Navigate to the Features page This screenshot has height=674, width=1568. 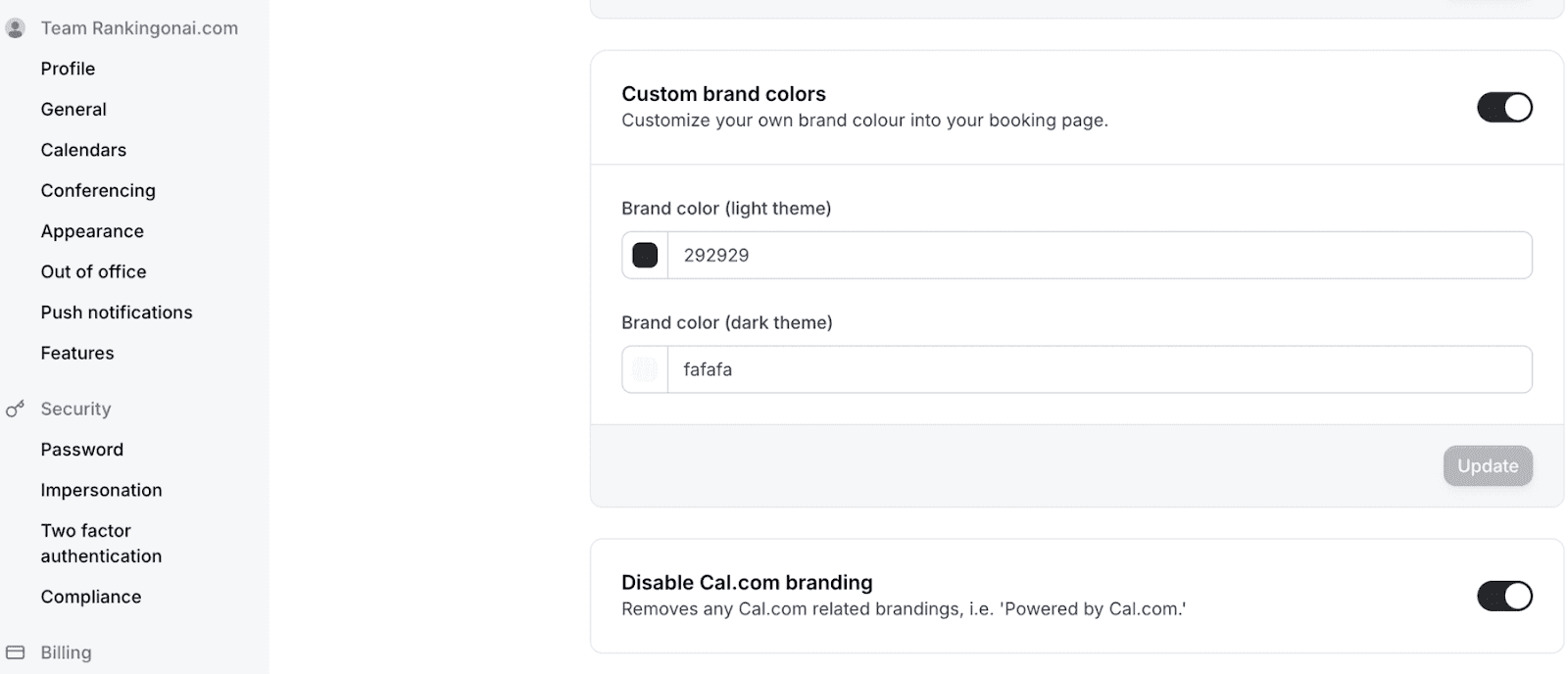click(76, 353)
